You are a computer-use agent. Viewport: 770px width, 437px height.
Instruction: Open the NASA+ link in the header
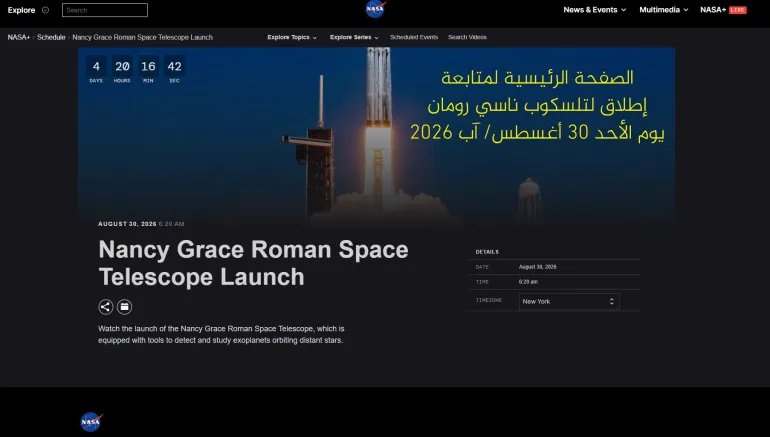point(713,9)
